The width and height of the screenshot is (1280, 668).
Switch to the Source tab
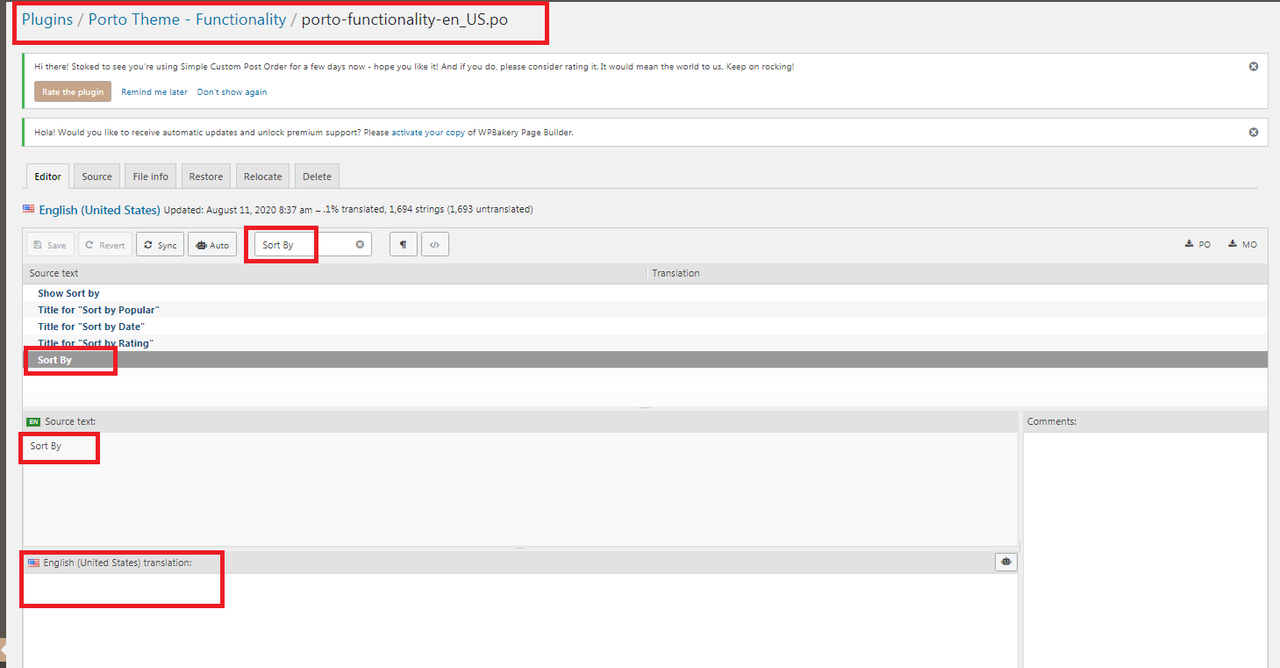[97, 176]
